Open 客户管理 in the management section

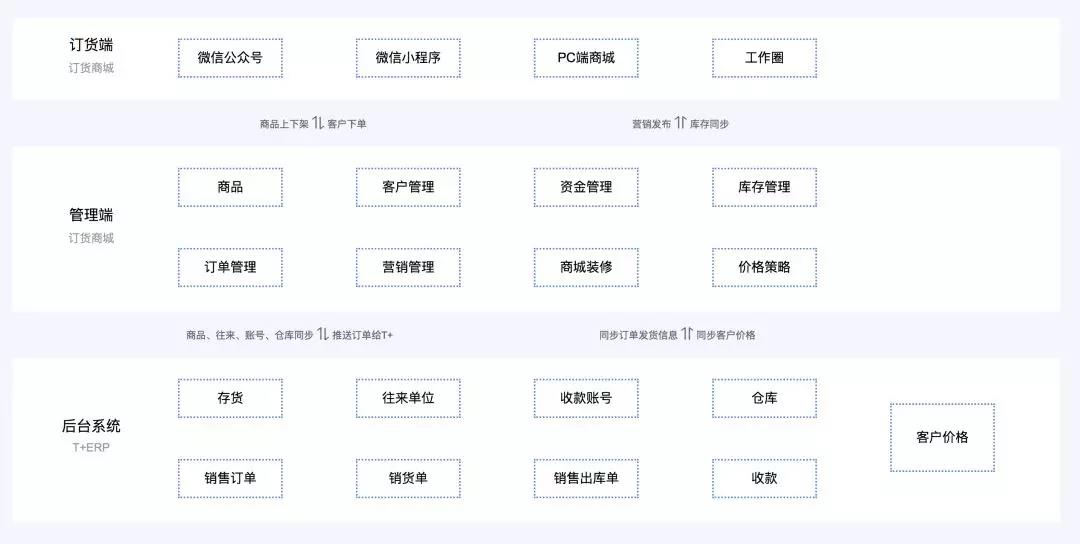click(x=408, y=187)
